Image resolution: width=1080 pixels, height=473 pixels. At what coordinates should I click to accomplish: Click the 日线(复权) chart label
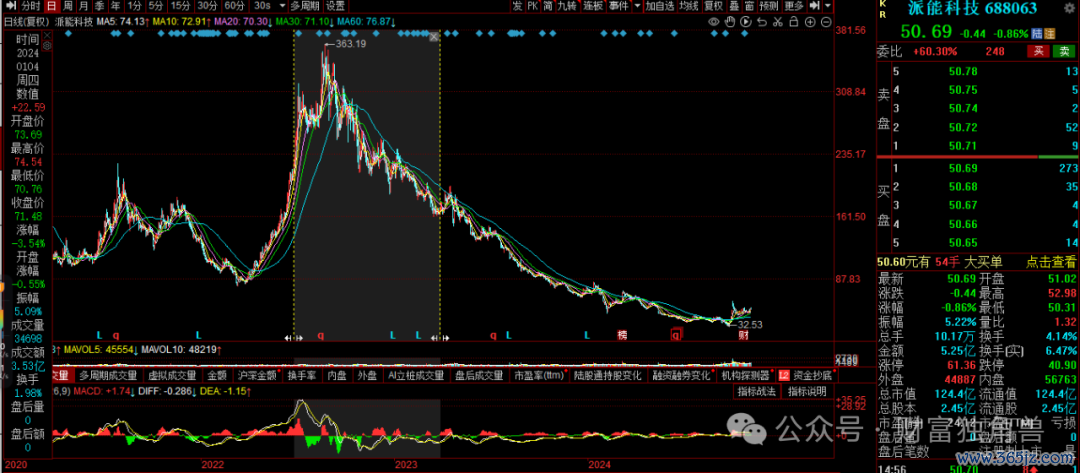tap(27, 21)
